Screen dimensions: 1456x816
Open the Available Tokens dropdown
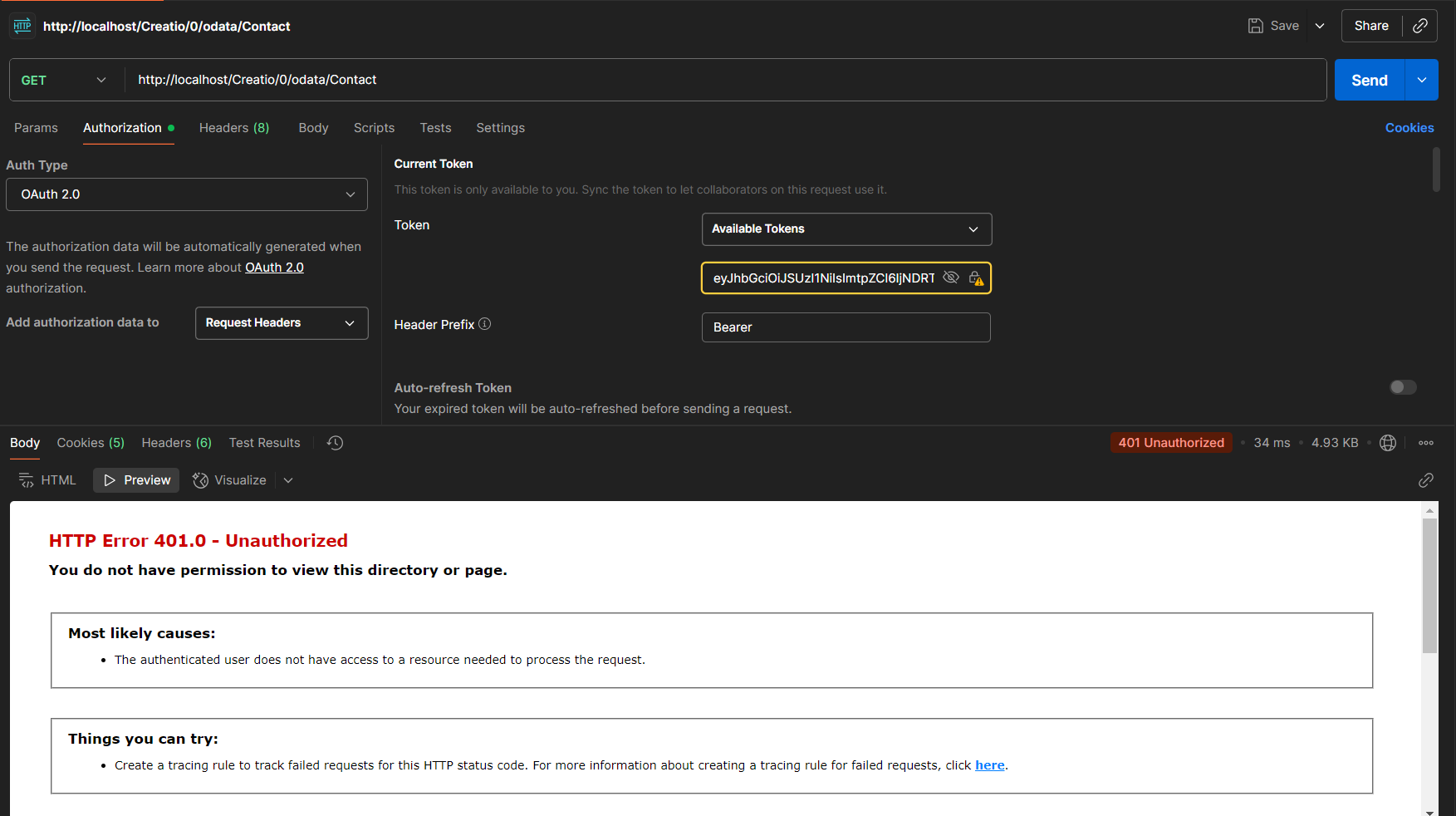(846, 229)
